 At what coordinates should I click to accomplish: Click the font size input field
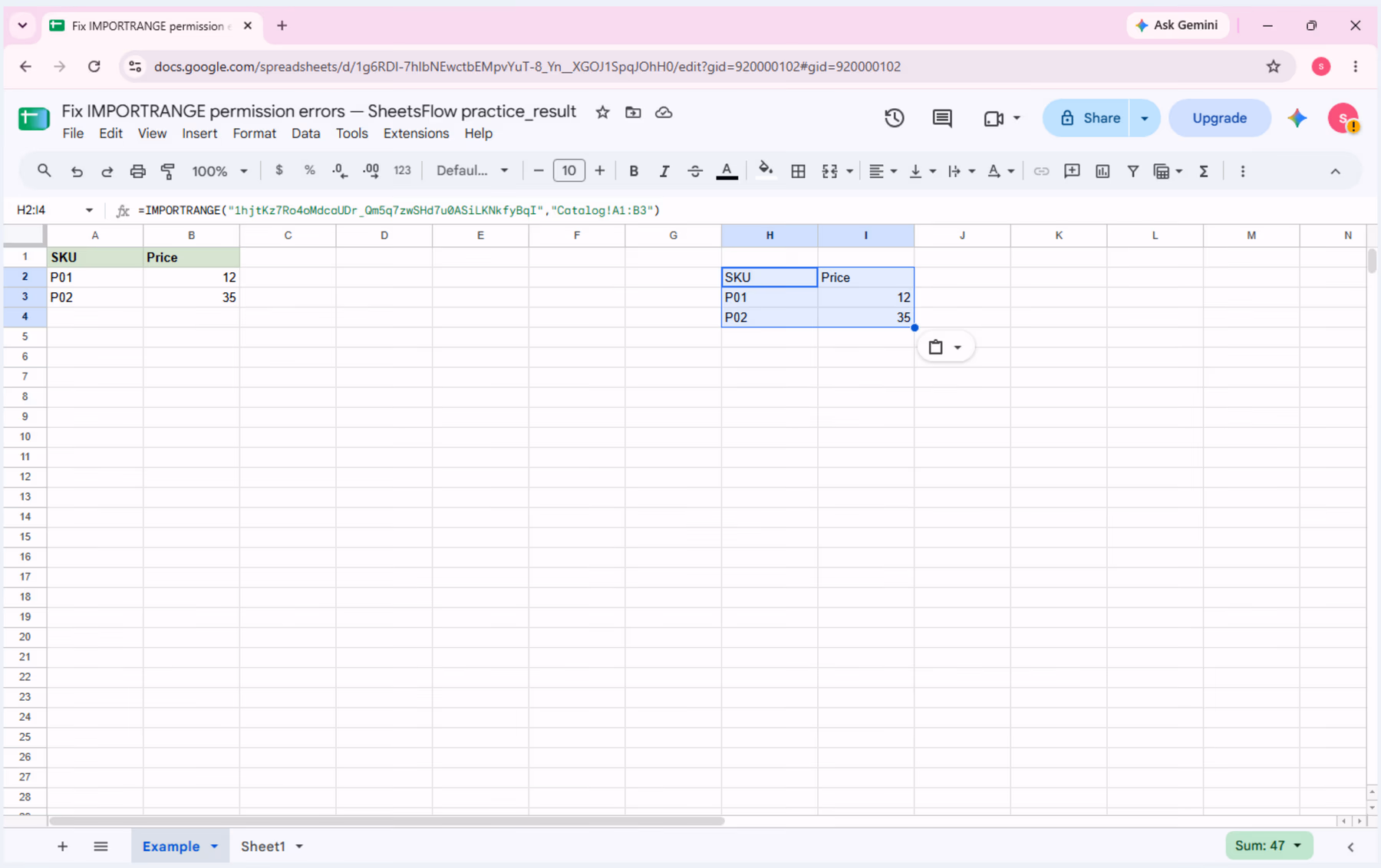[x=569, y=170]
